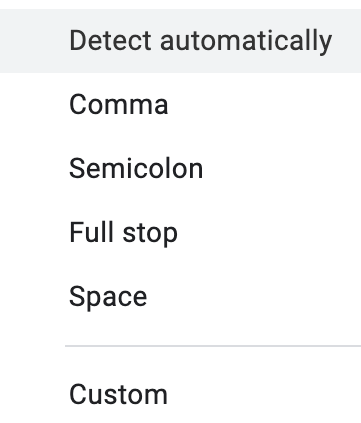This screenshot has width=361, height=423.
Task: Set separator to Space
Action: coord(180,297)
